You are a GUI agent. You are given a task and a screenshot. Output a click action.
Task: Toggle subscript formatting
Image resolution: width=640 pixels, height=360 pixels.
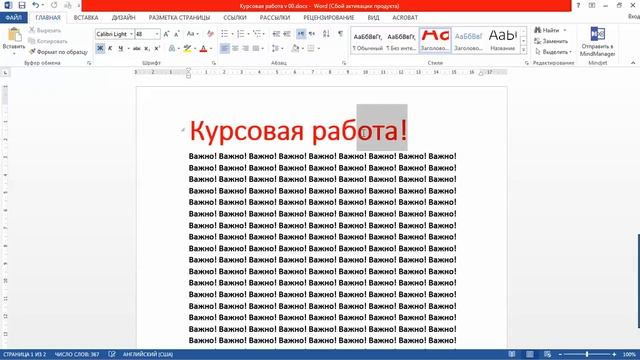point(147,49)
